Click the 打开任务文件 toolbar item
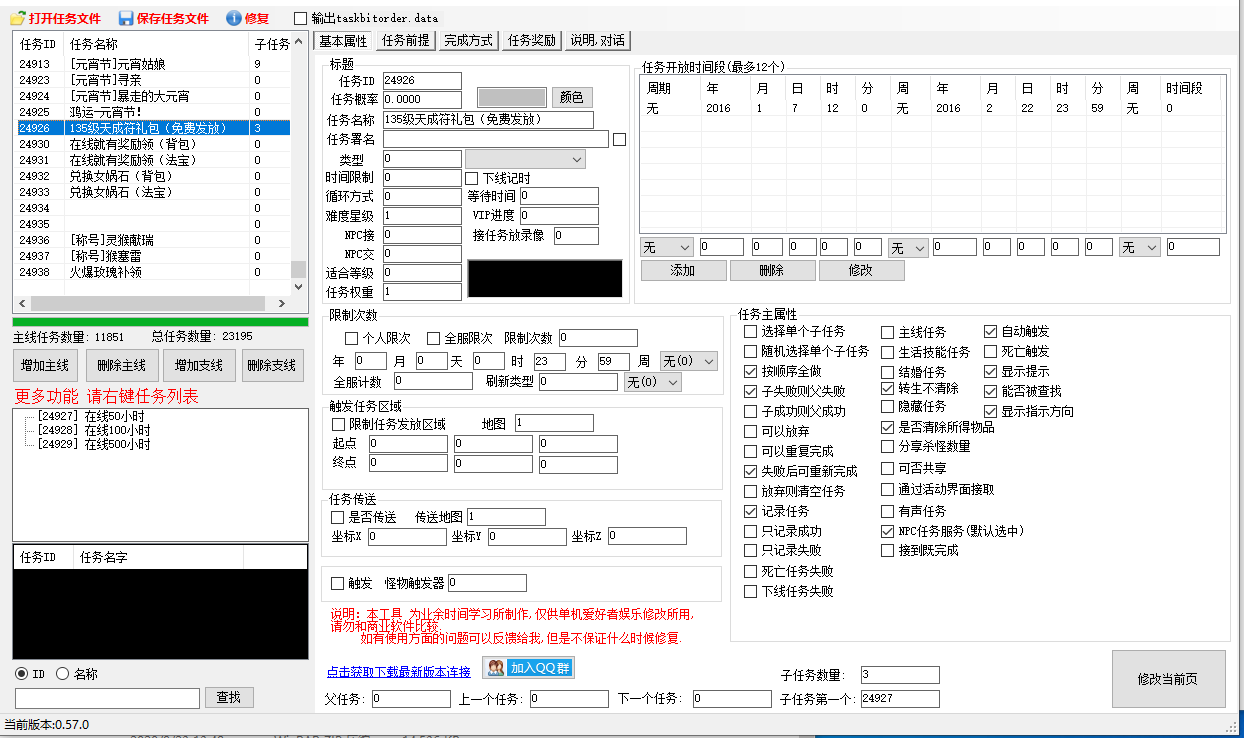Screen dimensions: 1244x738 pos(55,18)
